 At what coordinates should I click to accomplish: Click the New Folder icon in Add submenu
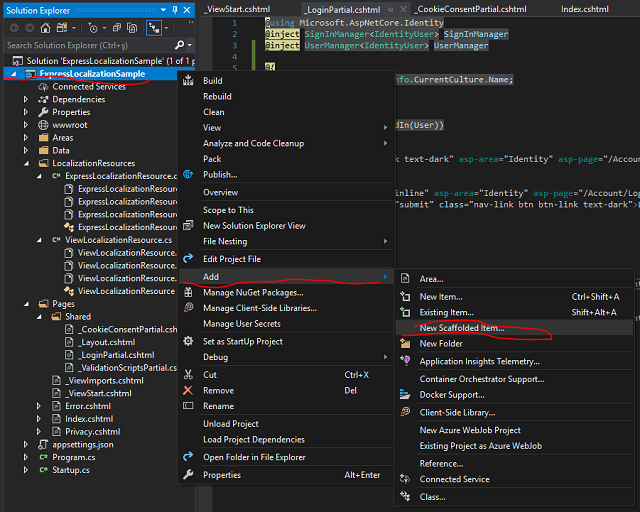tap(404, 344)
